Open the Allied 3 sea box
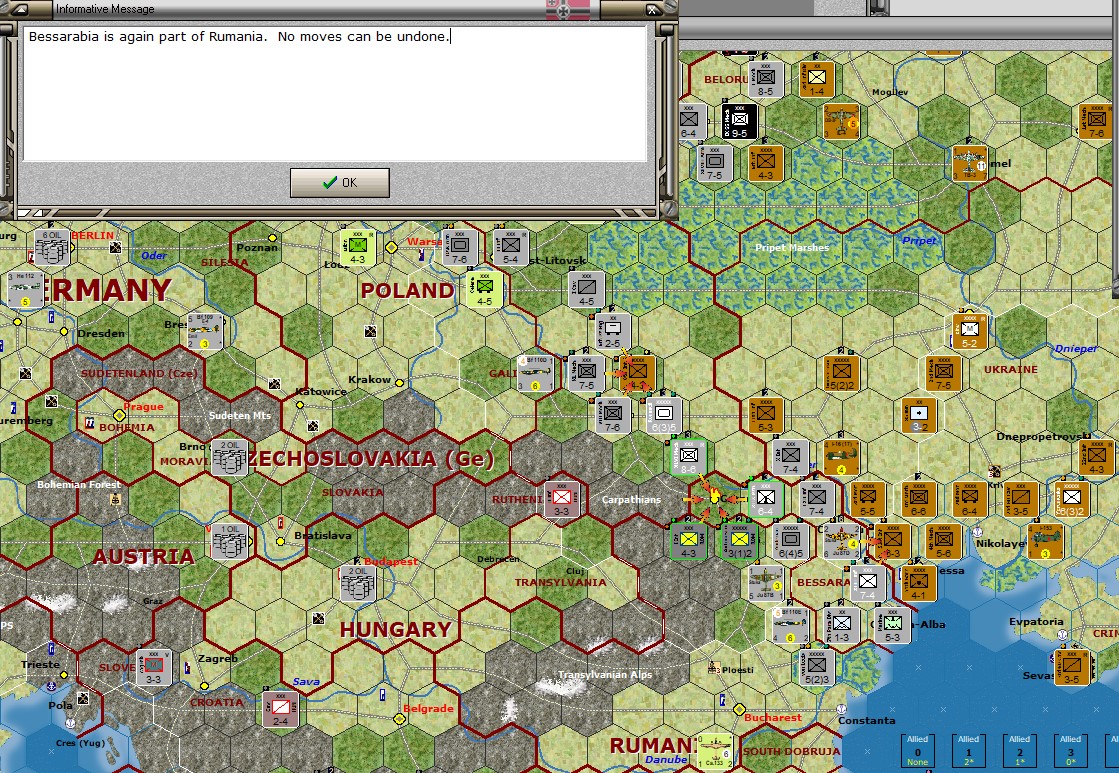The image size is (1119, 773). click(x=1070, y=751)
